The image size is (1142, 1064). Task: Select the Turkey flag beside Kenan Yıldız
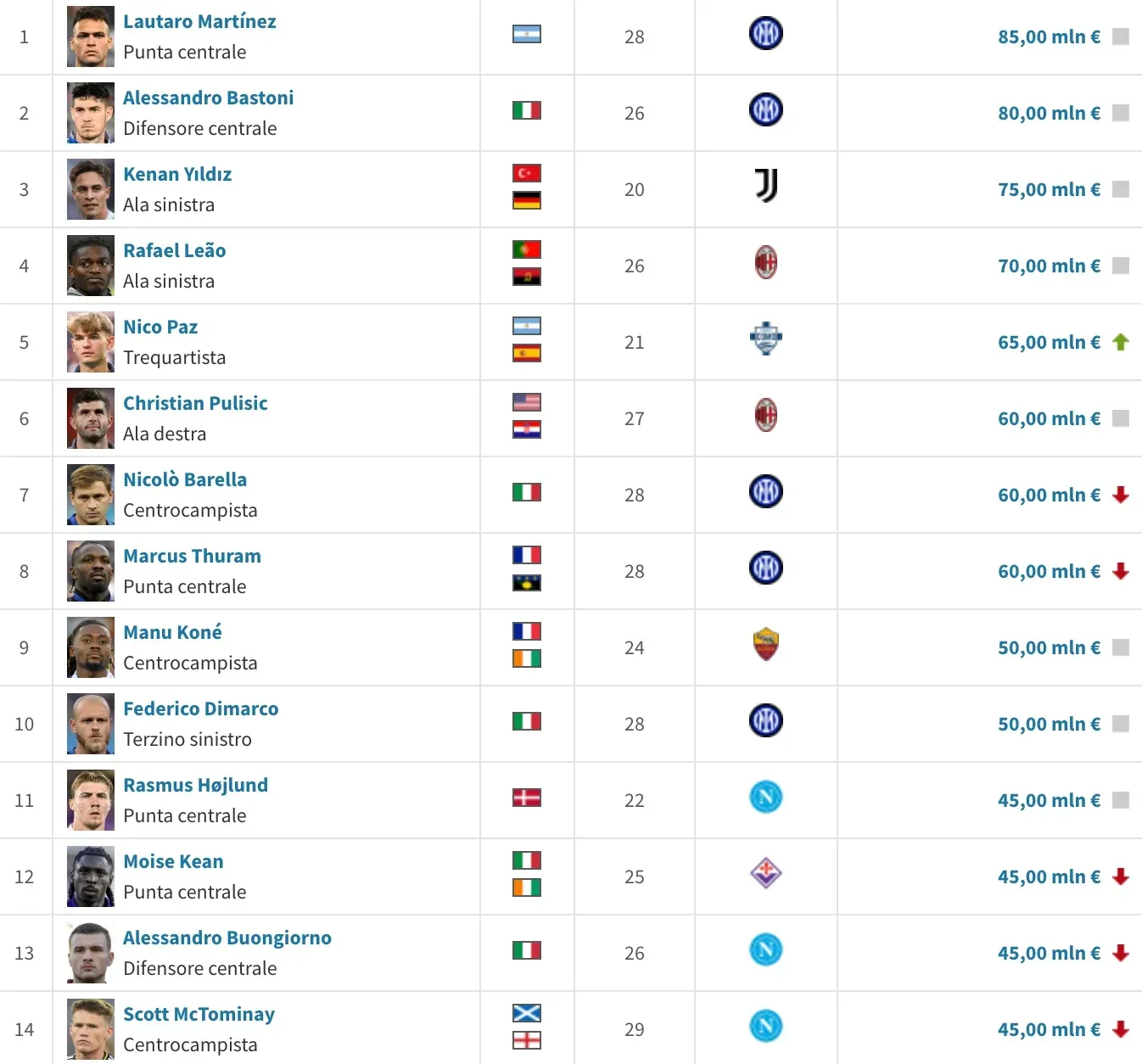(527, 173)
